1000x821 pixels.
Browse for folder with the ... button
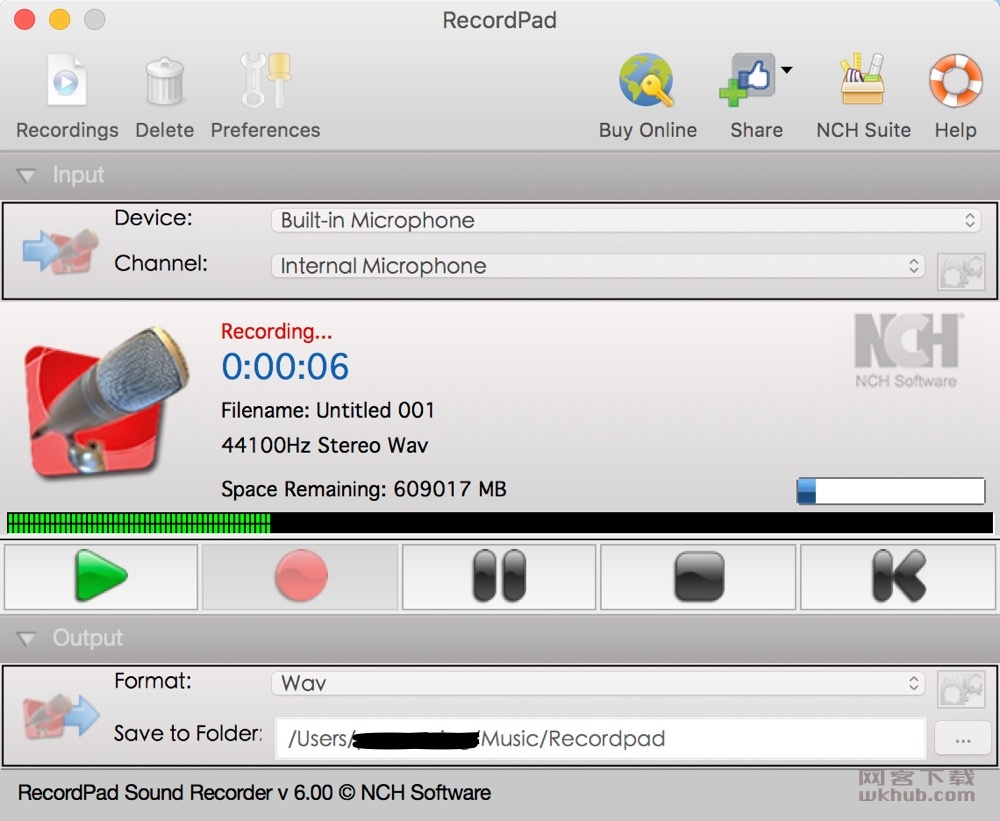coord(962,740)
